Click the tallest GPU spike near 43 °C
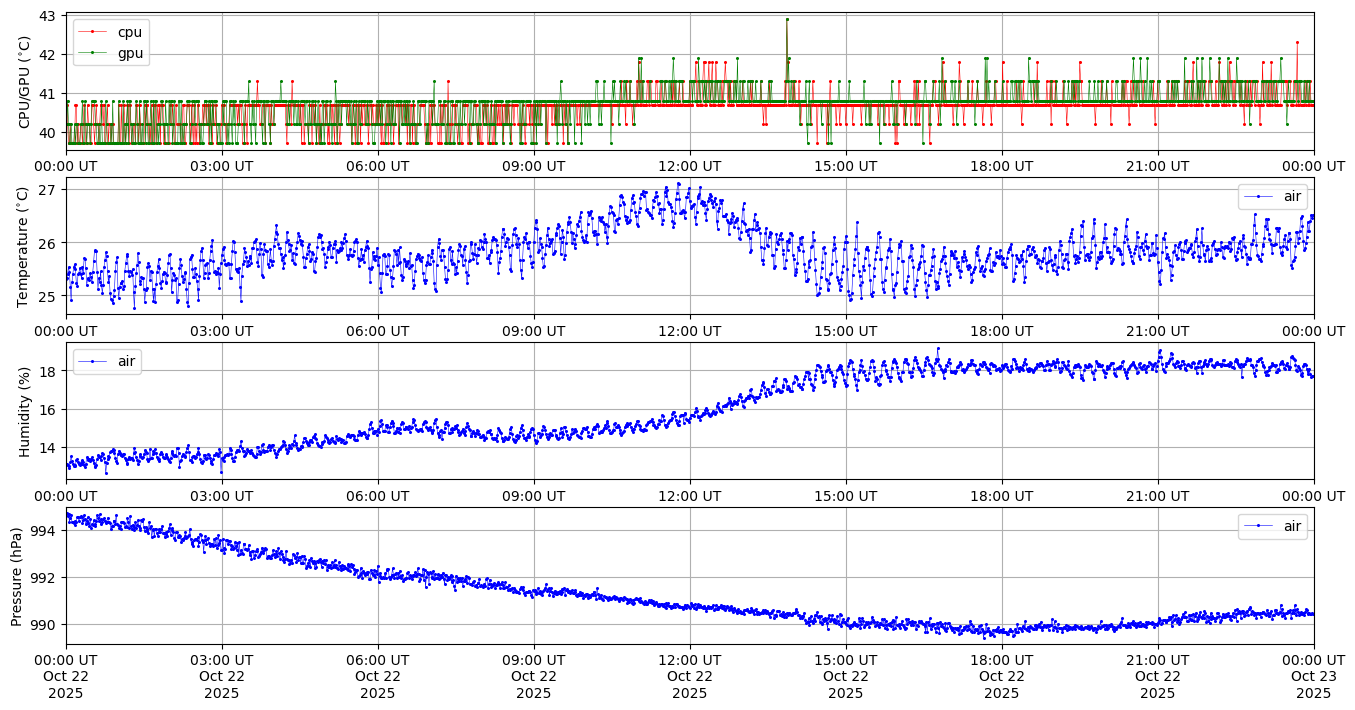The width and height of the screenshot is (1355, 710). coord(787,19)
